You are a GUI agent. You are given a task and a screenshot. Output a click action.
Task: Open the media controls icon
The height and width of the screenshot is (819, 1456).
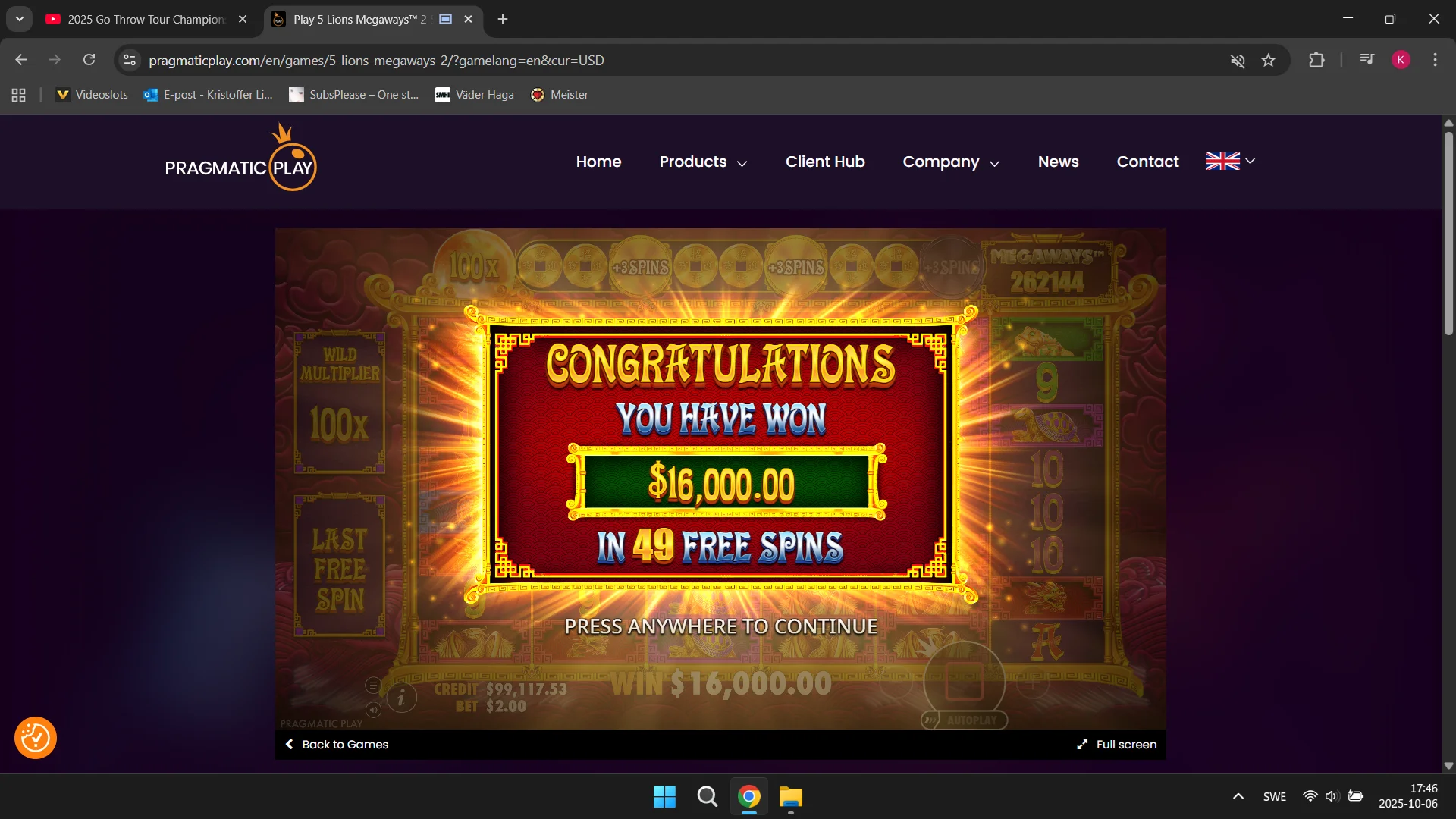click(x=1367, y=60)
